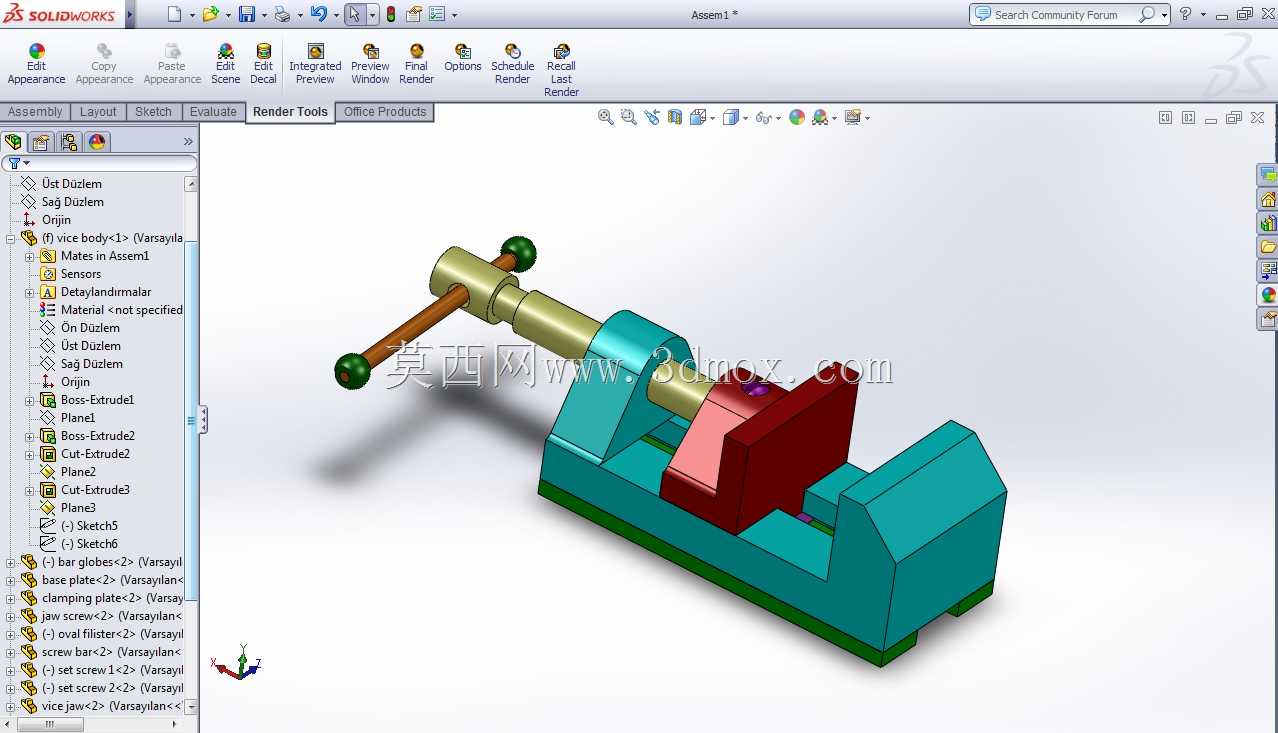Click the Zoom to Area icon

click(628, 117)
